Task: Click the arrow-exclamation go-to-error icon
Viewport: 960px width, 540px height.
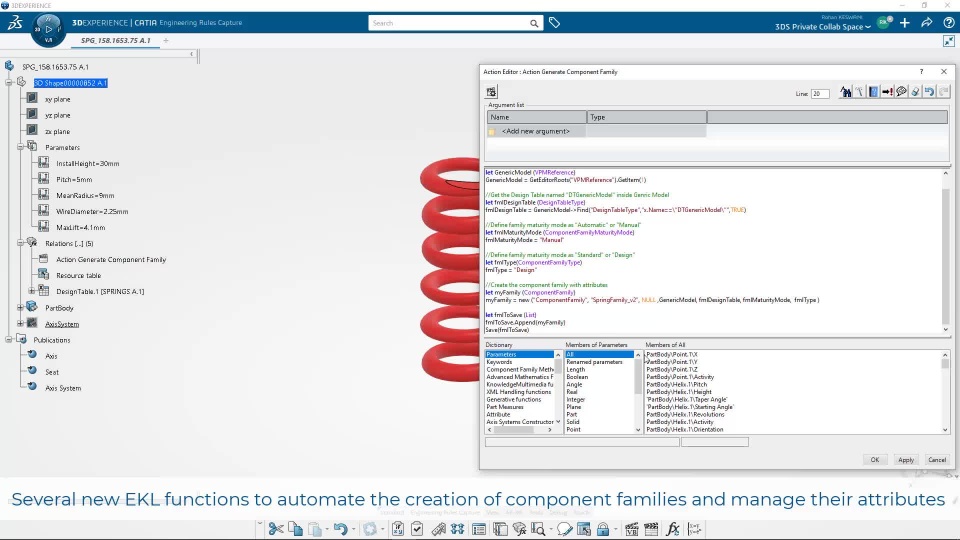Action: pos(887,92)
